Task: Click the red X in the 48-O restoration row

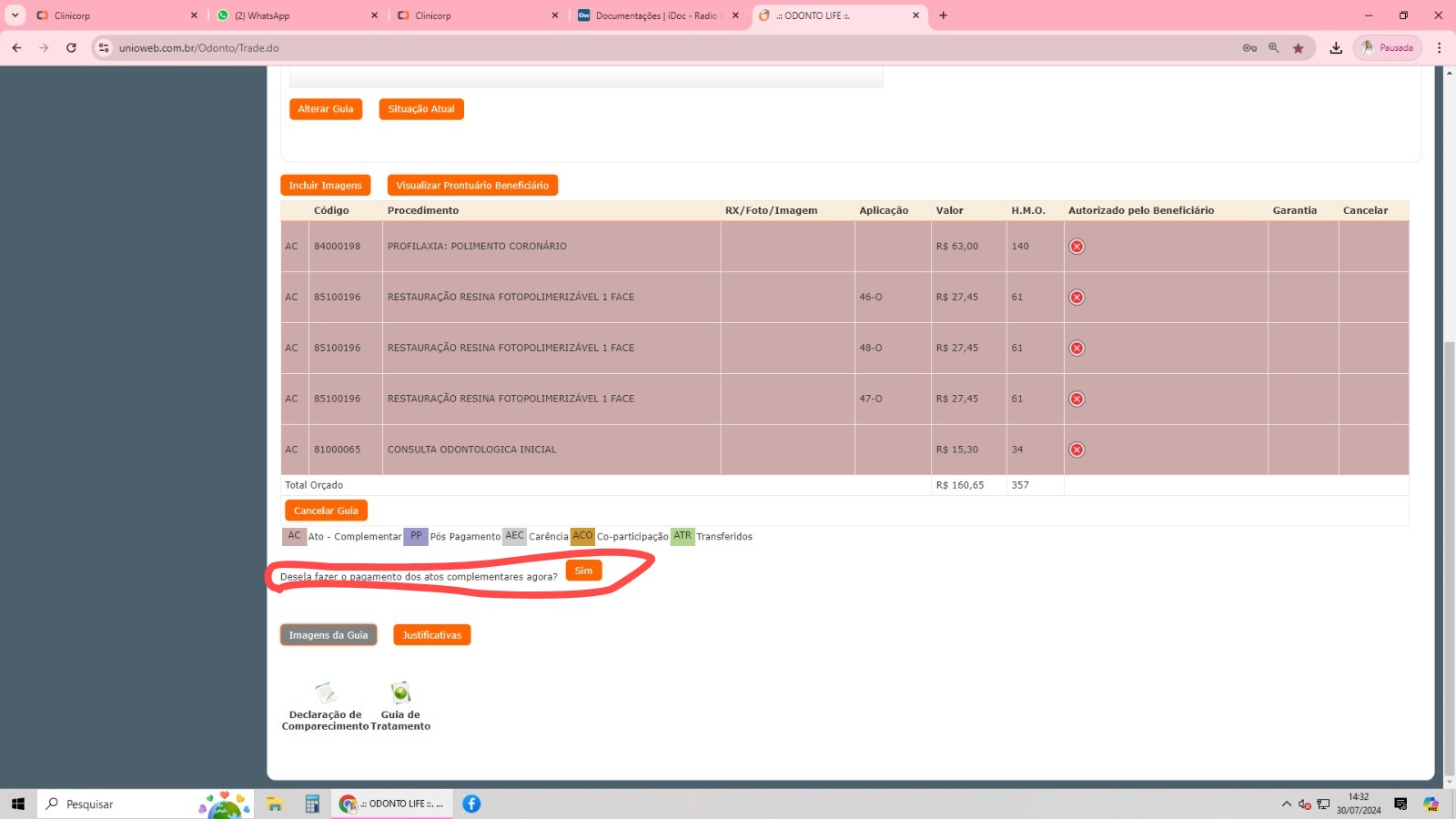Action: click(x=1077, y=349)
